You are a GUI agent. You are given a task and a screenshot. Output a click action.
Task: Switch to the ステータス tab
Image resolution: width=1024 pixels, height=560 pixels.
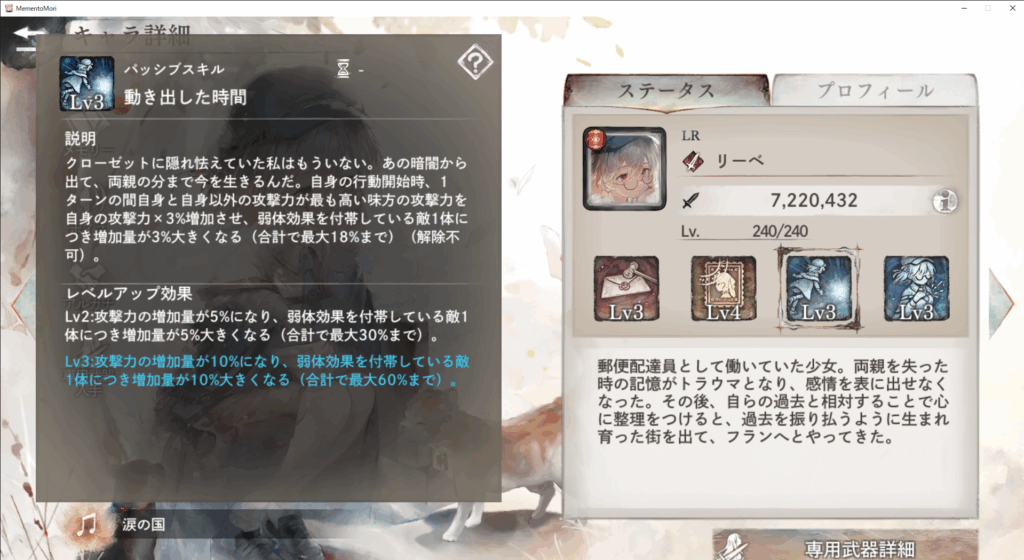pos(666,90)
